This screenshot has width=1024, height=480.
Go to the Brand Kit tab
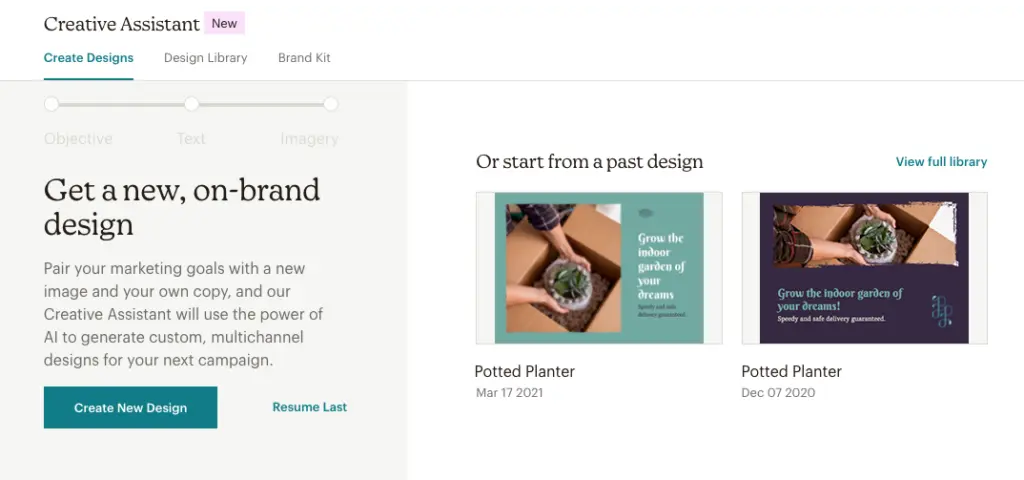click(x=304, y=58)
